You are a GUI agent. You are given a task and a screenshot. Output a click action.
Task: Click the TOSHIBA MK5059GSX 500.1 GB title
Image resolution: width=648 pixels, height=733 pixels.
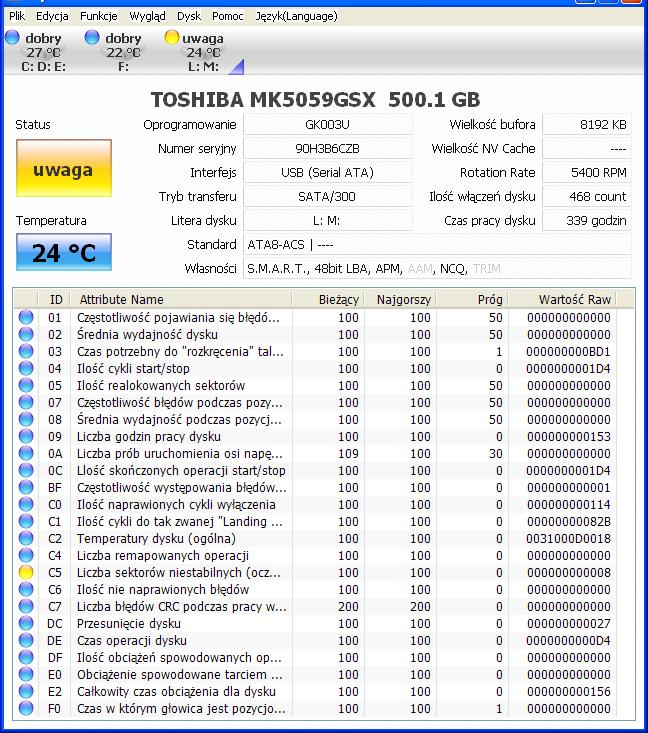pos(316,100)
